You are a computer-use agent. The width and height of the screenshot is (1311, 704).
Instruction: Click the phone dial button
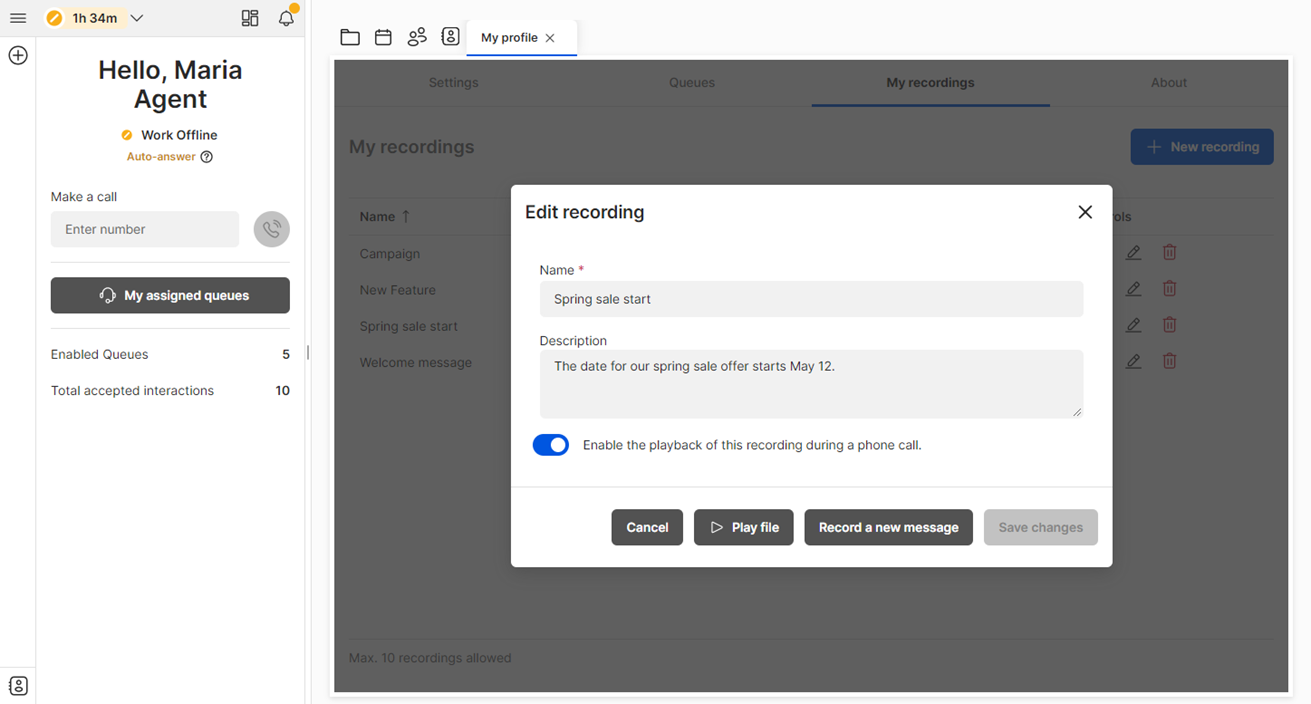pyautogui.click(x=272, y=229)
